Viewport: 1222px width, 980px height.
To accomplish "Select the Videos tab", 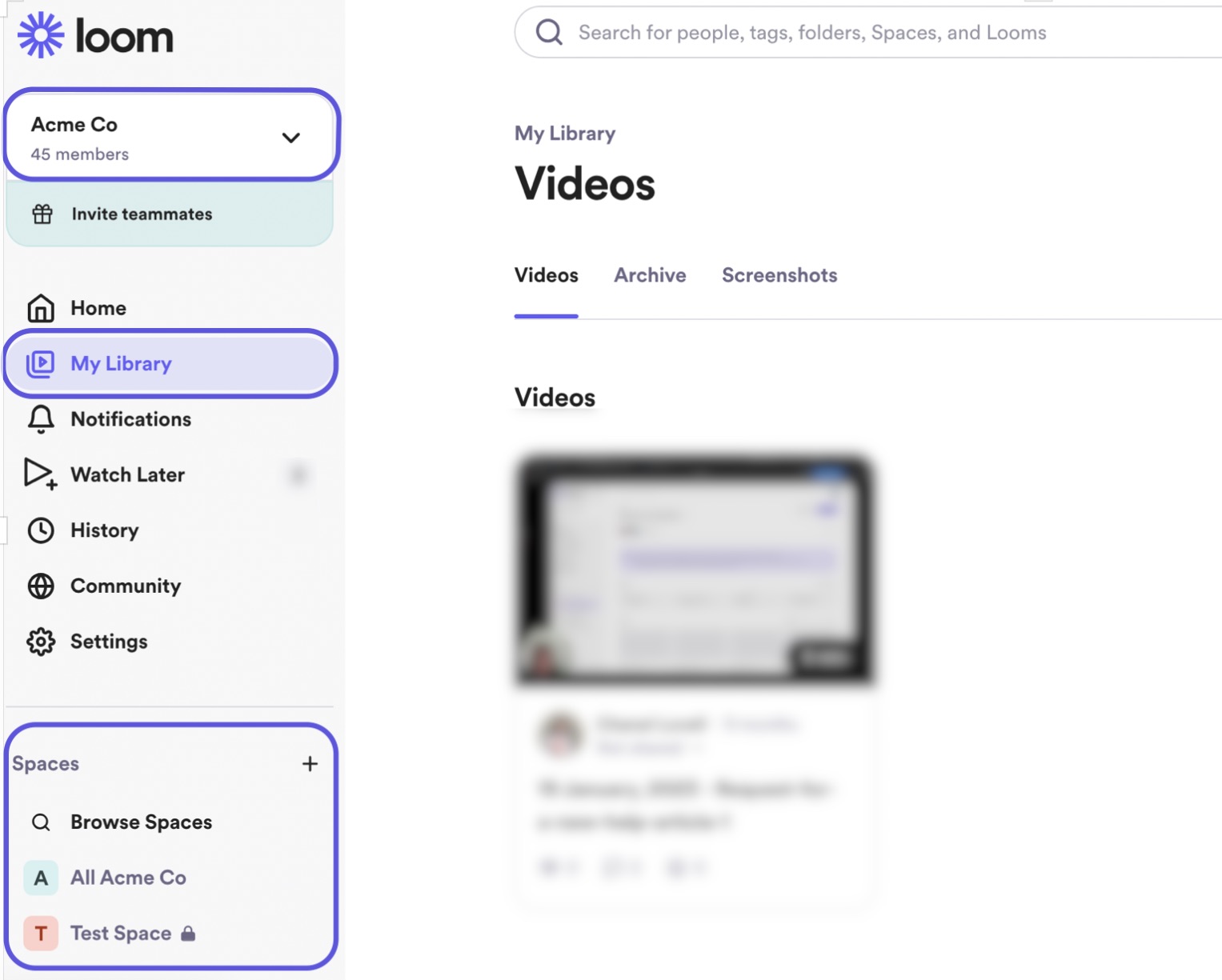I will (x=546, y=275).
